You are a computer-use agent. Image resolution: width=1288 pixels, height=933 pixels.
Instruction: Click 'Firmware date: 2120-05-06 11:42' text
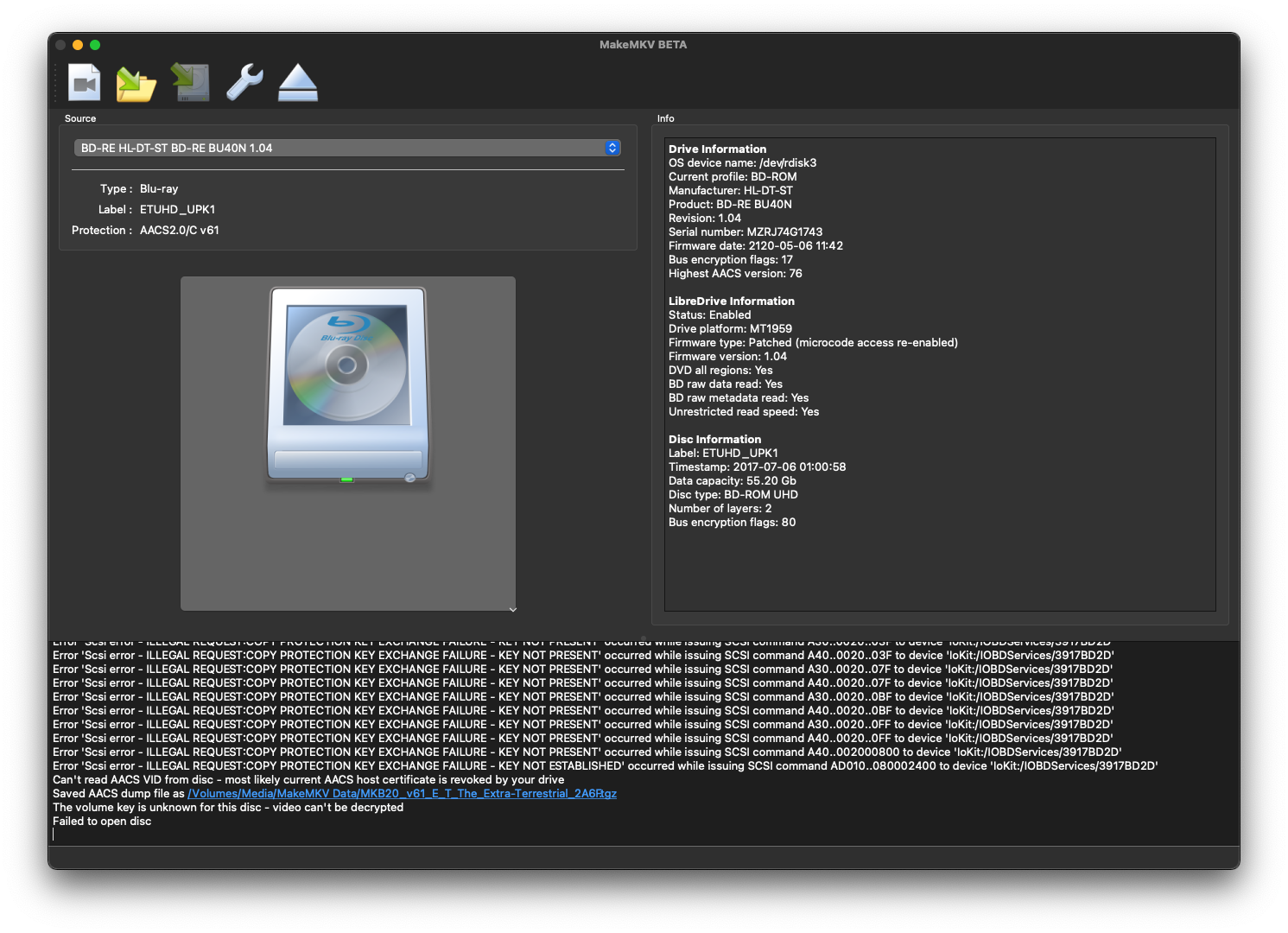point(756,245)
